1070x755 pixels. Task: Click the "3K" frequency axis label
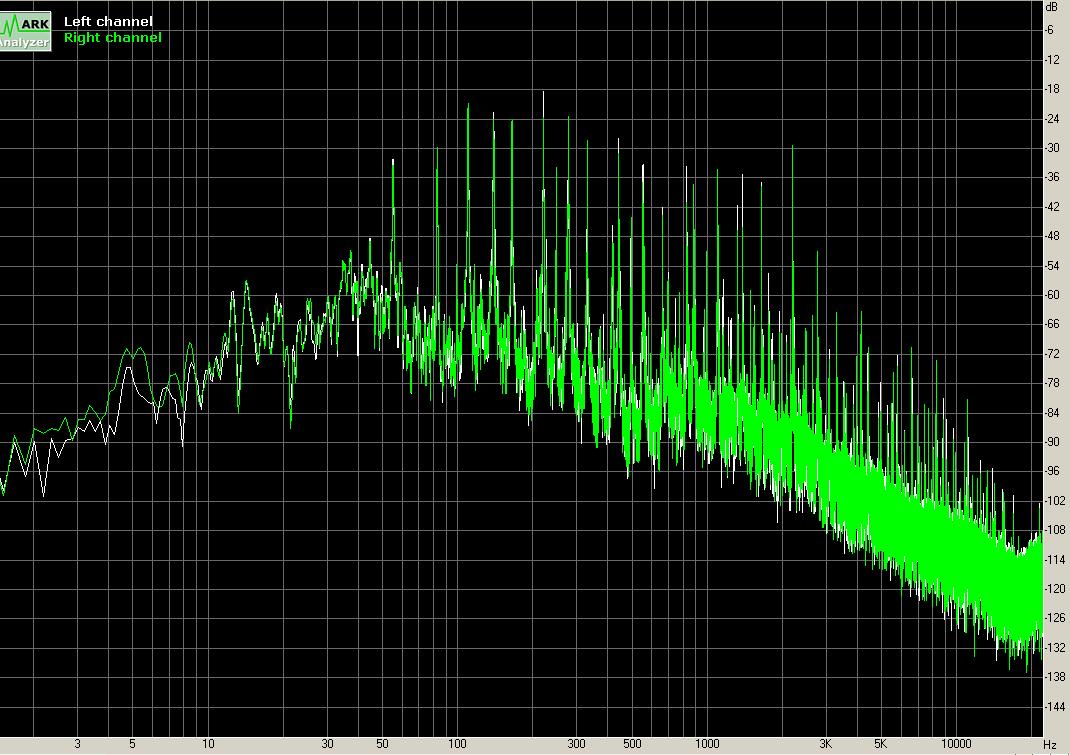[x=826, y=744]
